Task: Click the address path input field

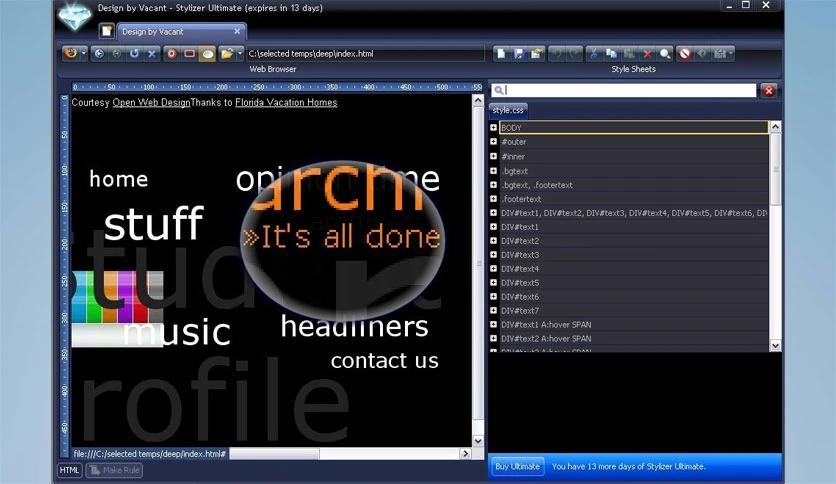Action: (365, 53)
